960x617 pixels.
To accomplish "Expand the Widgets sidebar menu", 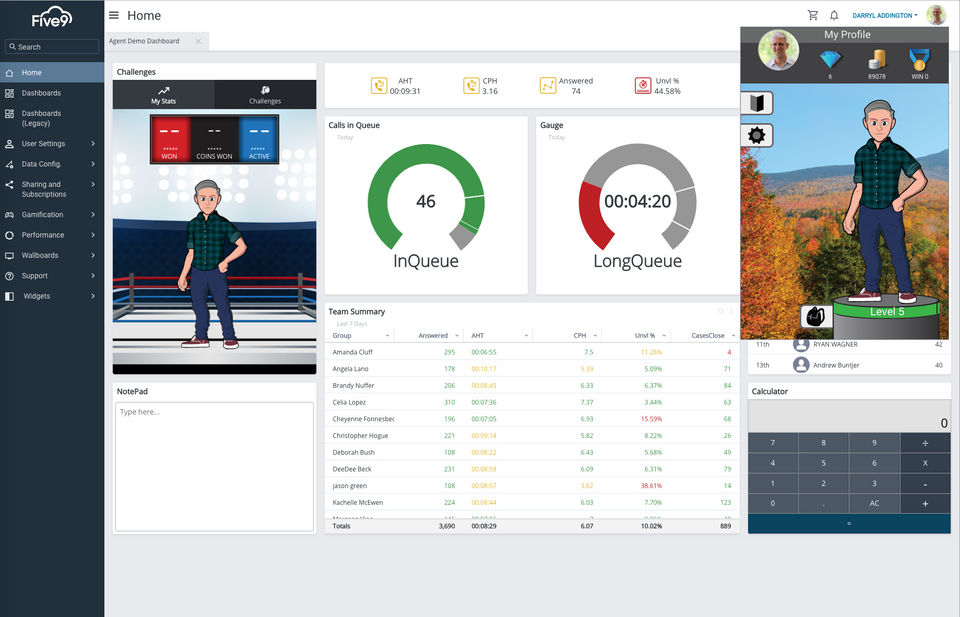I will pos(52,296).
